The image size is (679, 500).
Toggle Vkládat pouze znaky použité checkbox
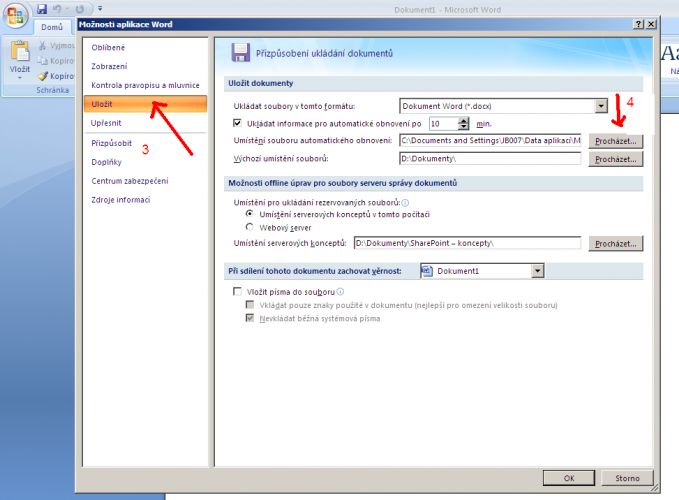[x=249, y=305]
